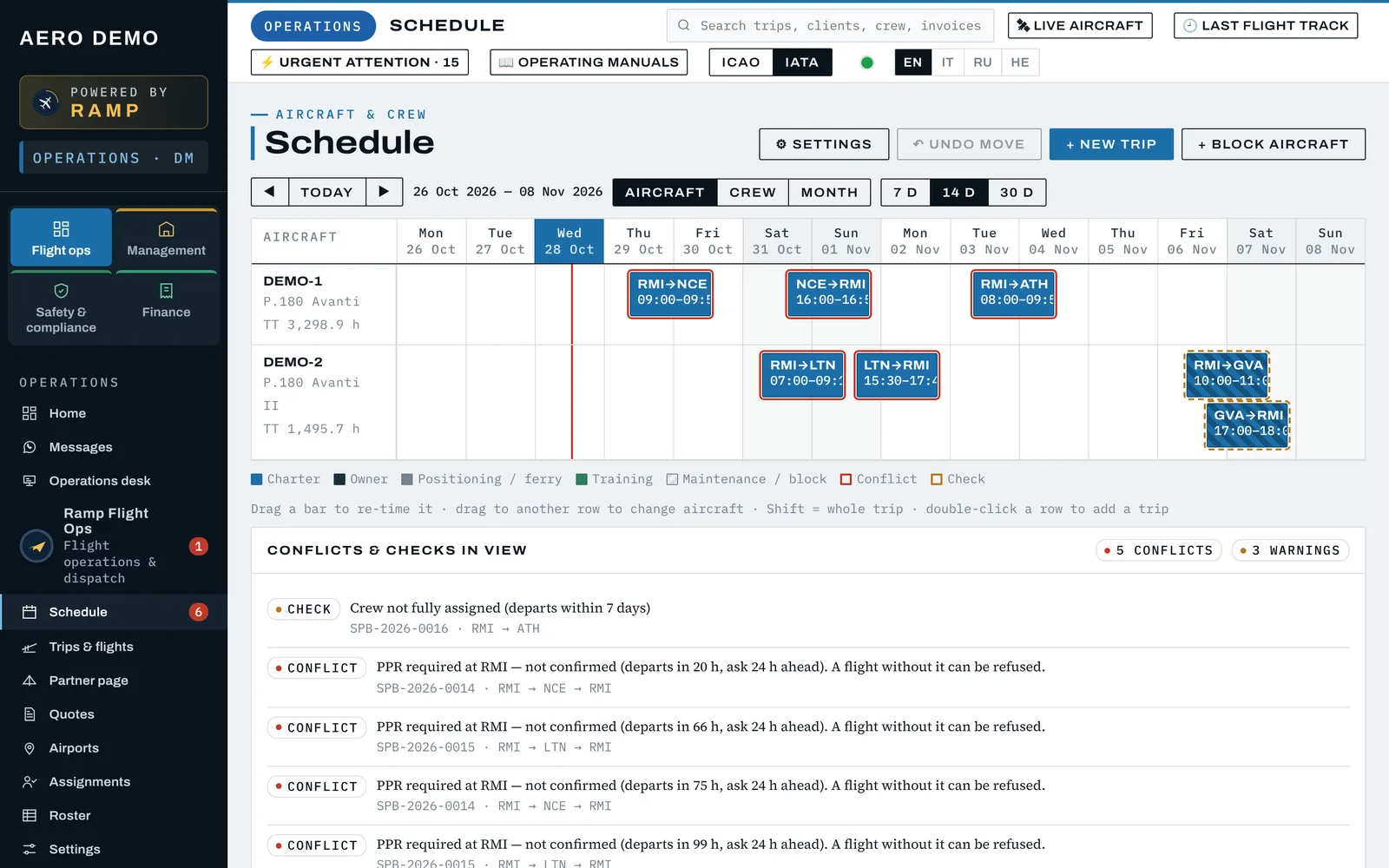The image size is (1389, 868).
Task: Set language to RU
Action: pyautogui.click(x=982, y=62)
